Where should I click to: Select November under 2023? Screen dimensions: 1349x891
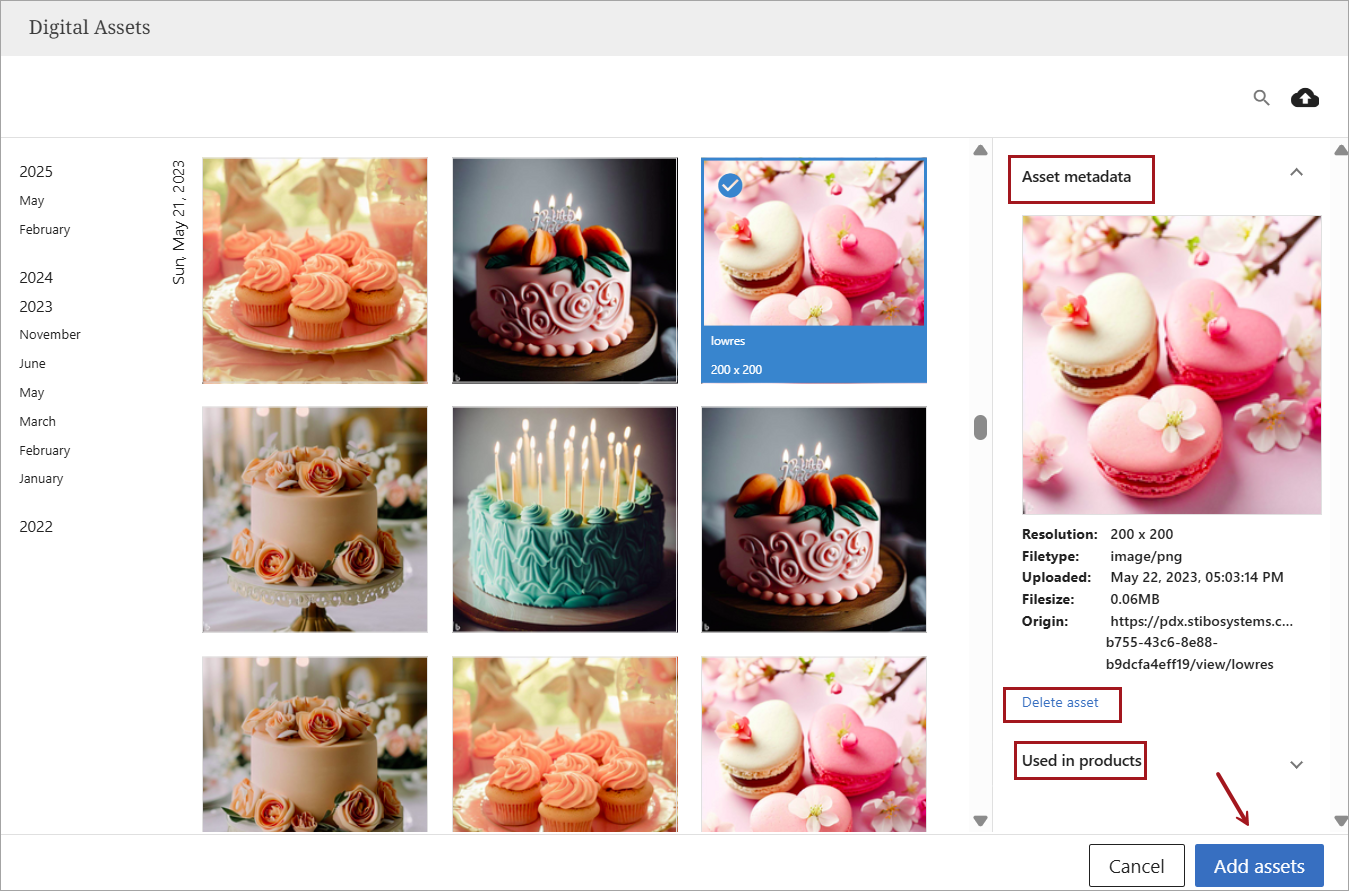coord(50,335)
